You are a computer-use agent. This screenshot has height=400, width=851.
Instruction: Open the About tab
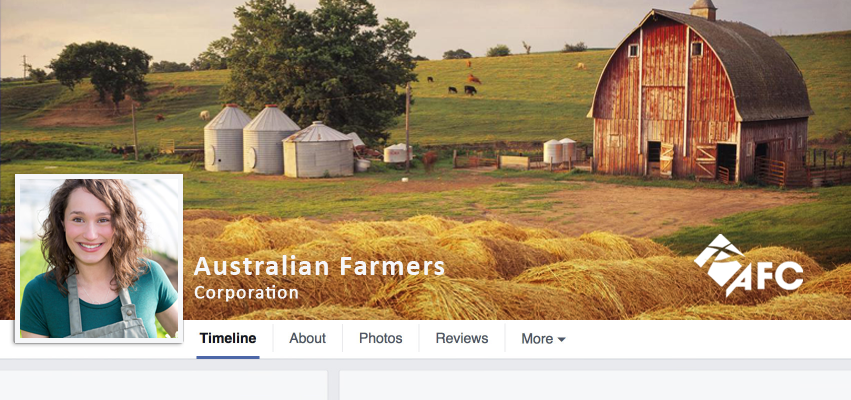tap(307, 339)
